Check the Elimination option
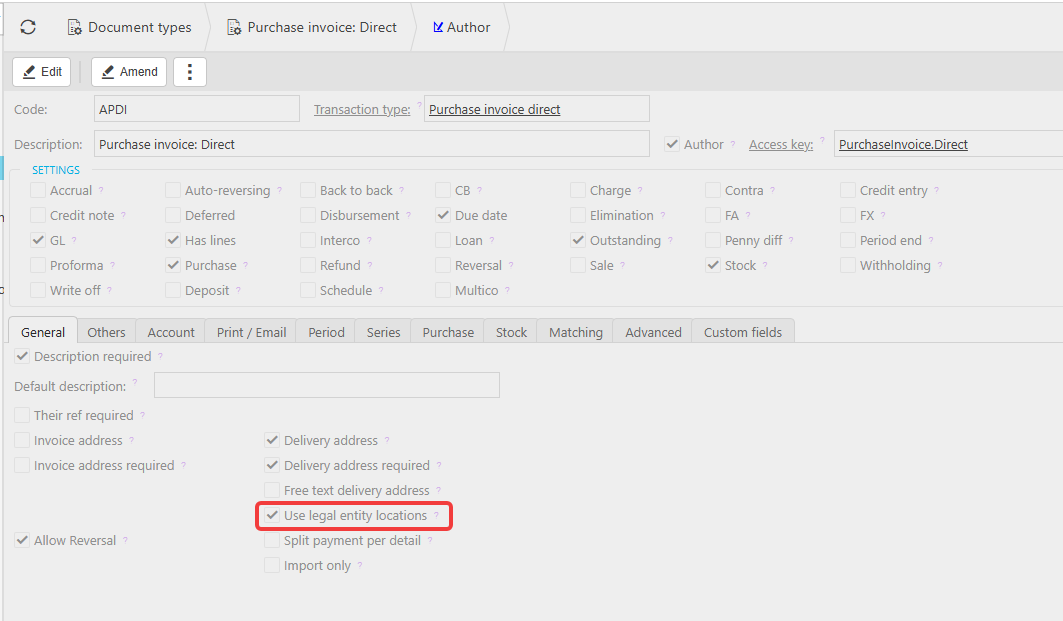The width and height of the screenshot is (1063, 621). pyautogui.click(x=578, y=216)
